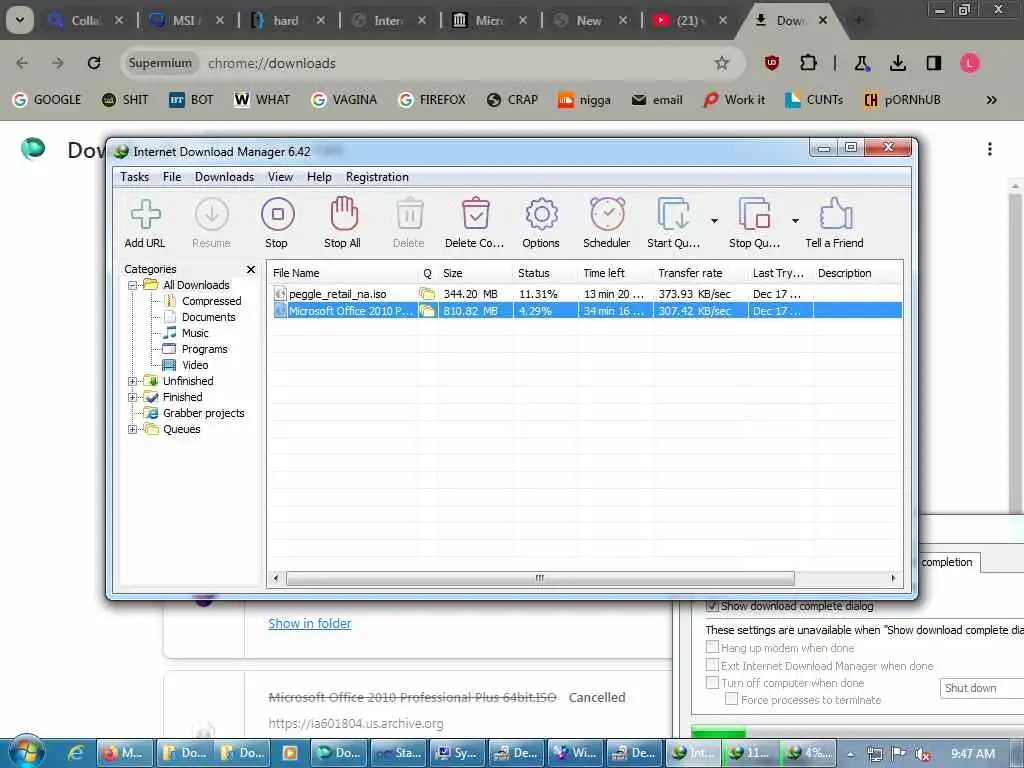Click the IDM horizontal scrollbar thumb
This screenshot has width=1024, height=768.
(x=540, y=579)
